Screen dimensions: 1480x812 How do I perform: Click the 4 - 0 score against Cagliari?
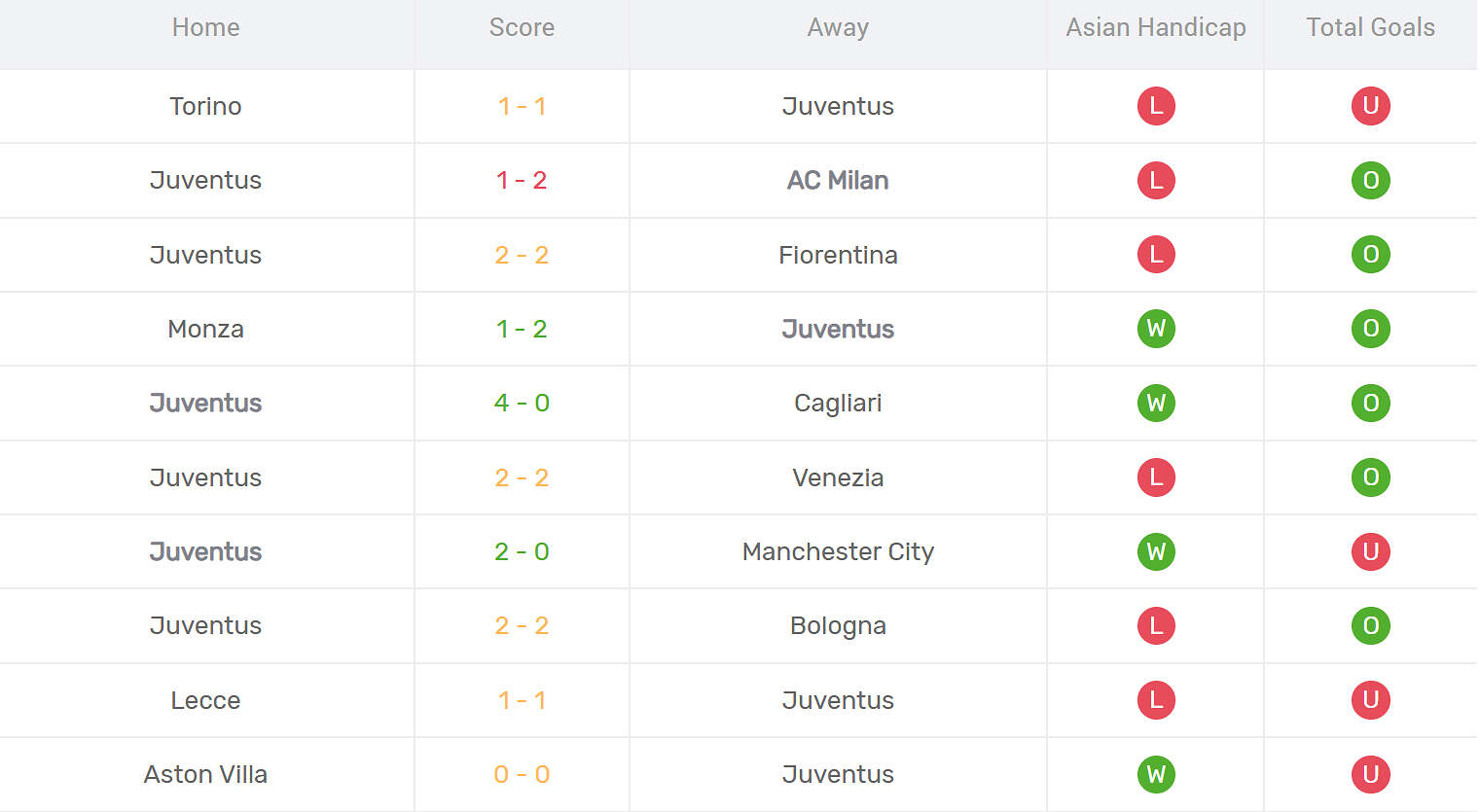[522, 403]
